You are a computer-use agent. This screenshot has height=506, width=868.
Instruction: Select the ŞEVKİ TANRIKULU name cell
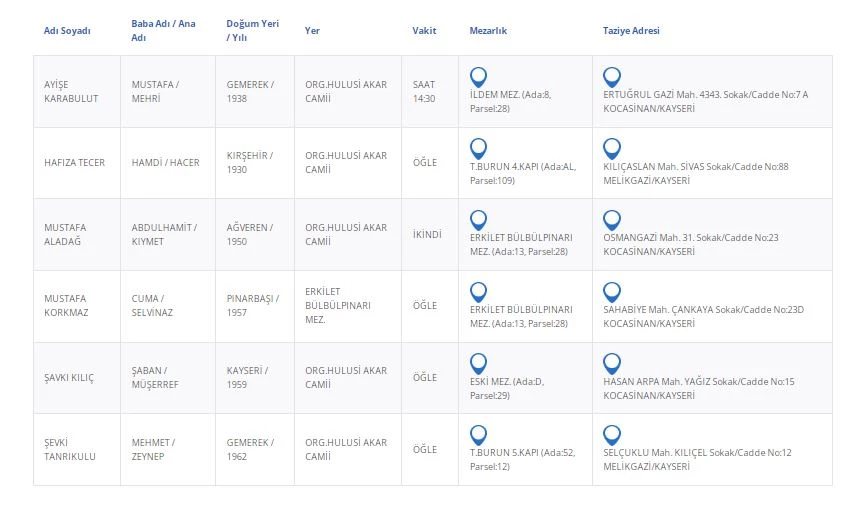72,449
